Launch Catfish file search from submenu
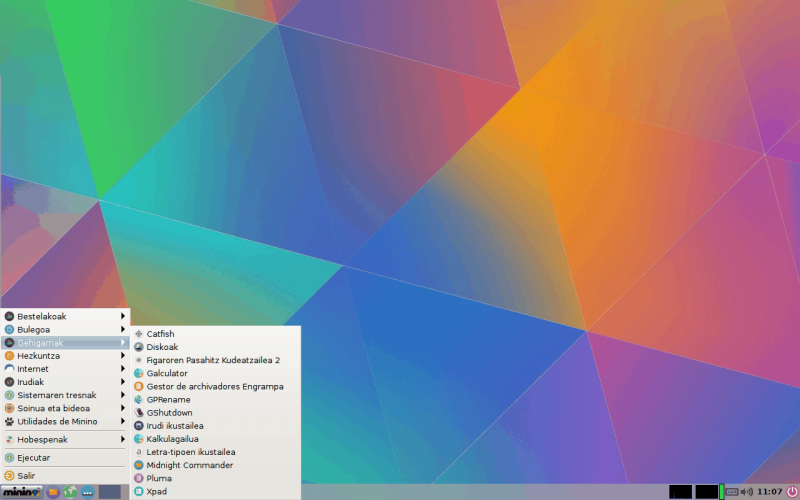 (x=215, y=334)
